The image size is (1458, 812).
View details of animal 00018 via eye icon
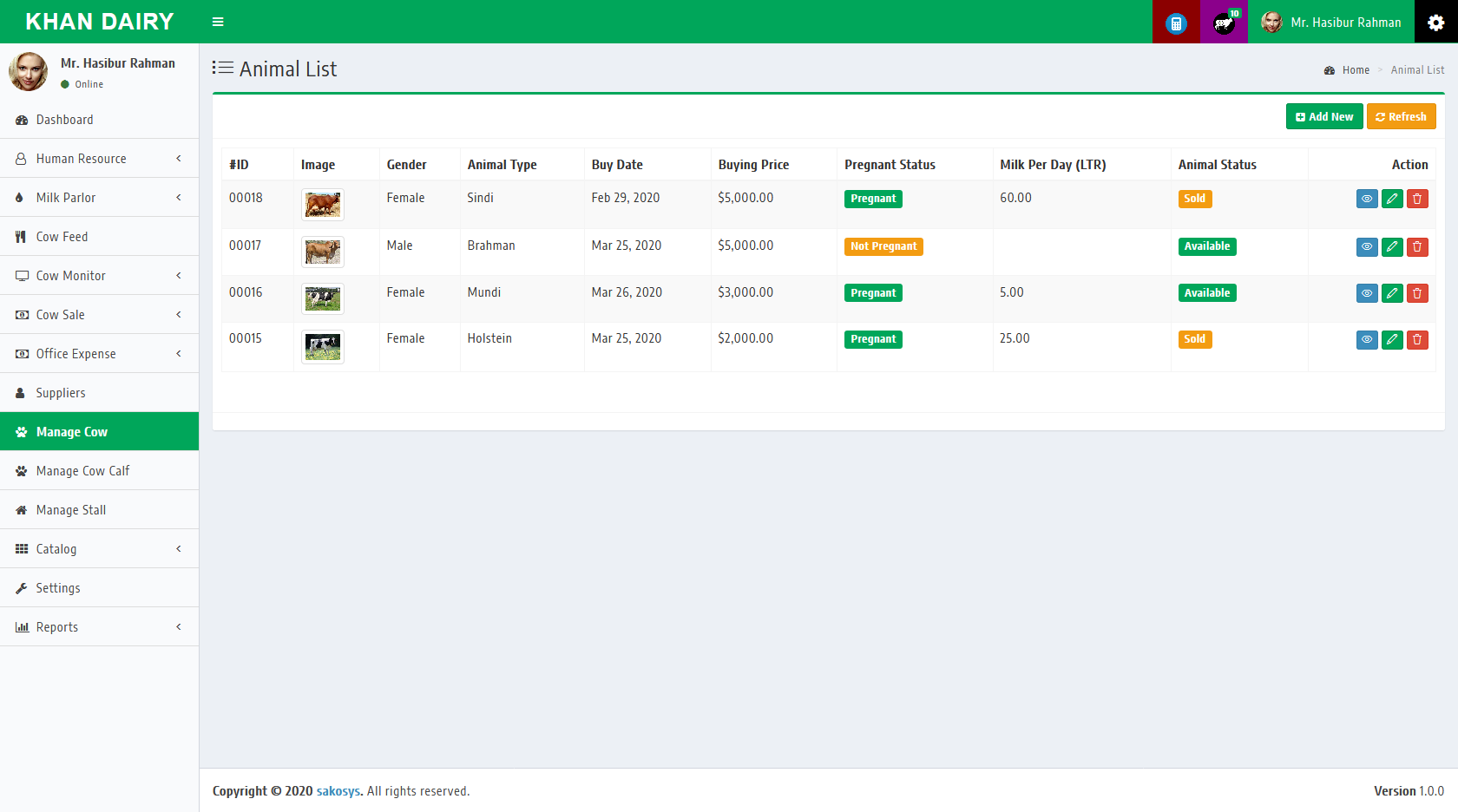click(1367, 199)
